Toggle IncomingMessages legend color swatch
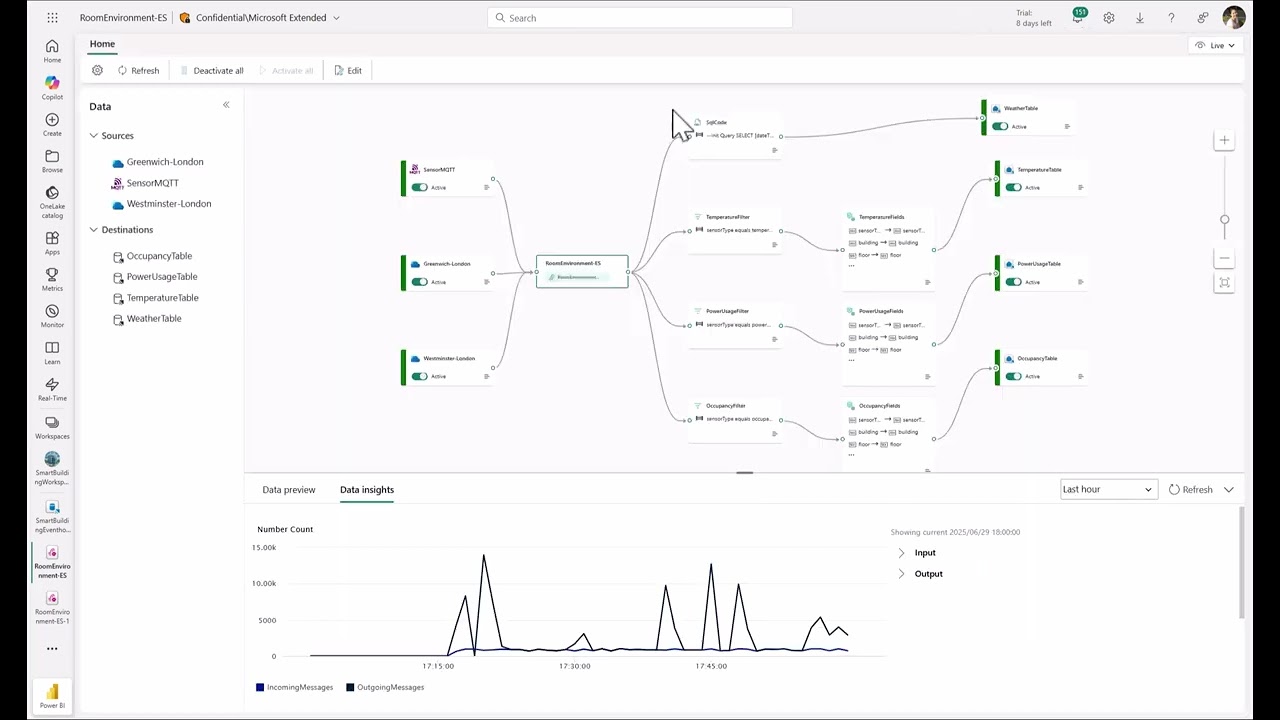 260,687
